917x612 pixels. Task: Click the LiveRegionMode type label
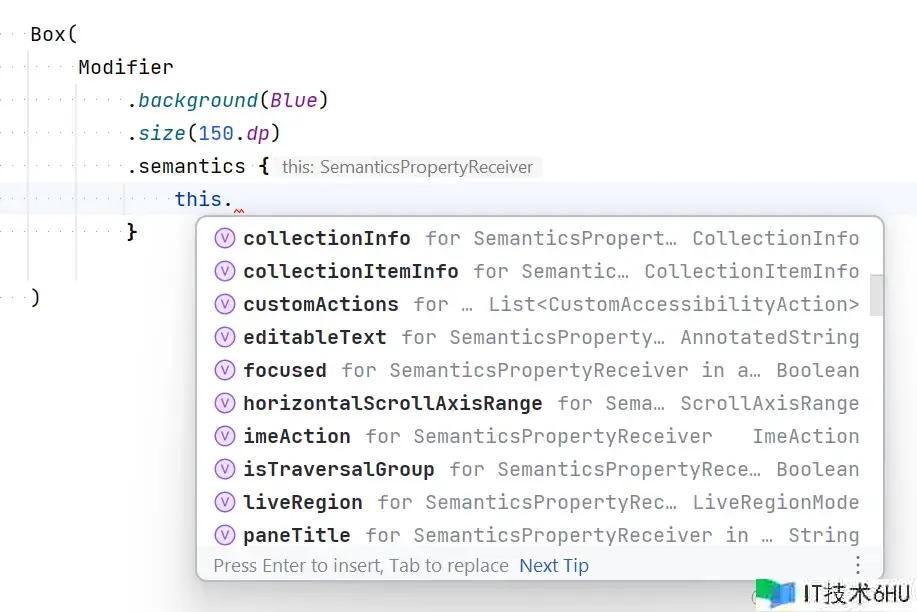coord(775,502)
